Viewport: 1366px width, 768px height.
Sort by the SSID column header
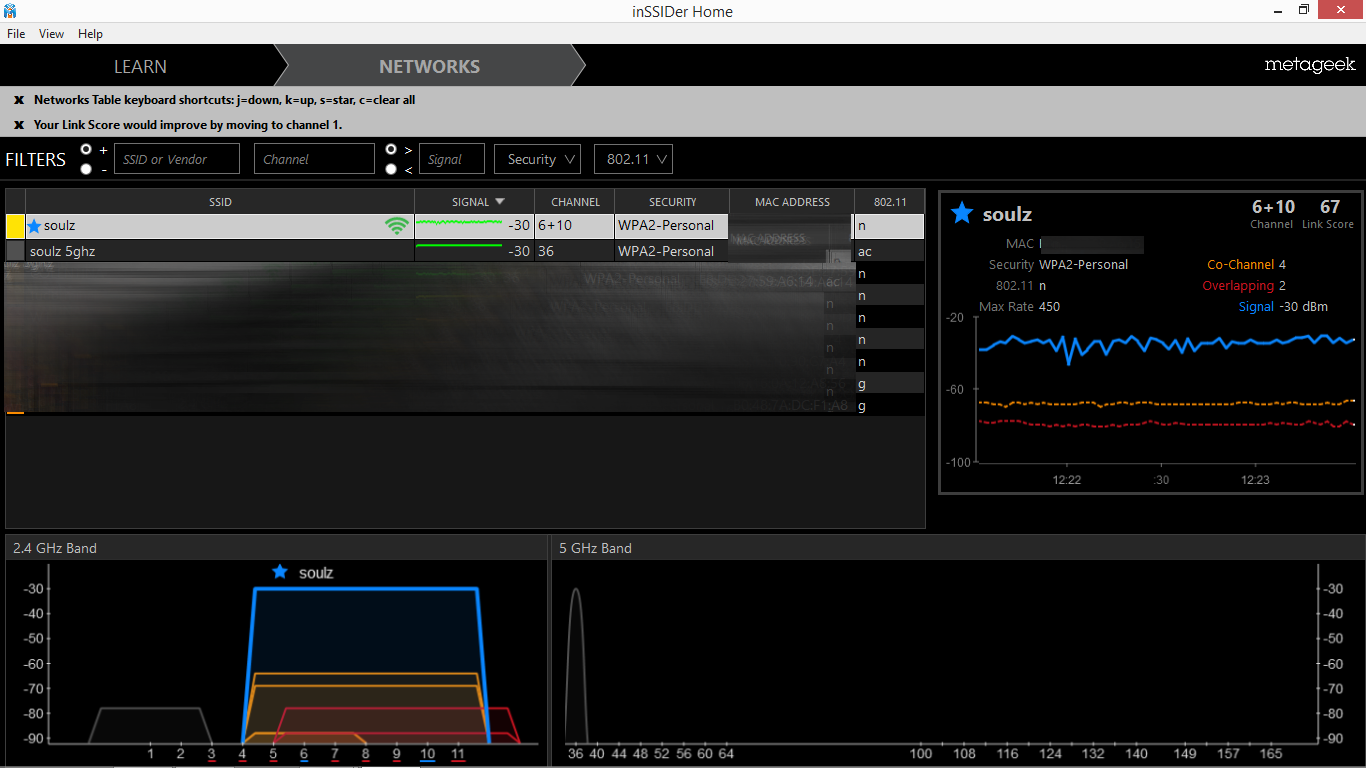click(x=220, y=201)
